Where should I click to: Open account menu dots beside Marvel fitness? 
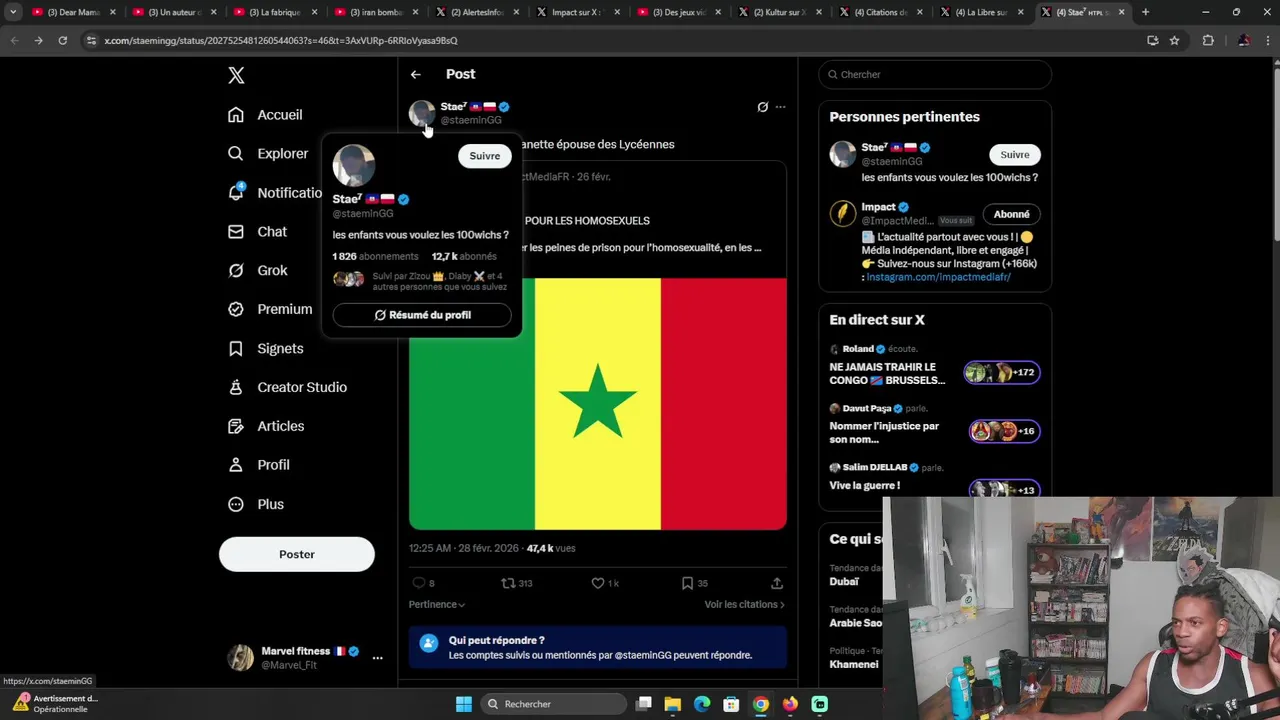coord(377,657)
